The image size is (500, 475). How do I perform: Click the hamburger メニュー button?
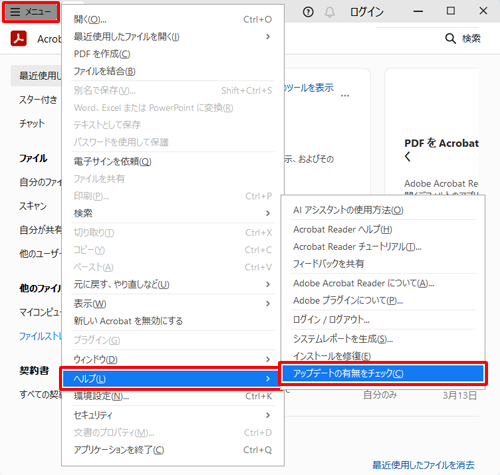coord(31,12)
